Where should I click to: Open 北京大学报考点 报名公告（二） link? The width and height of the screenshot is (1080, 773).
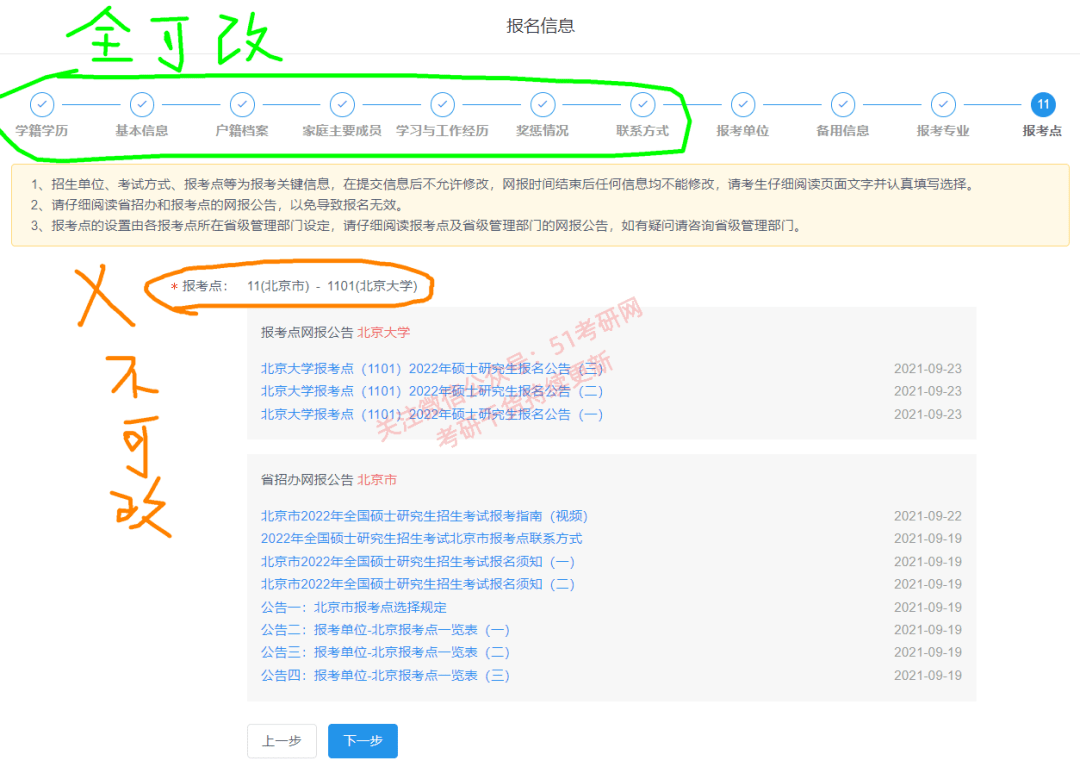(432, 391)
